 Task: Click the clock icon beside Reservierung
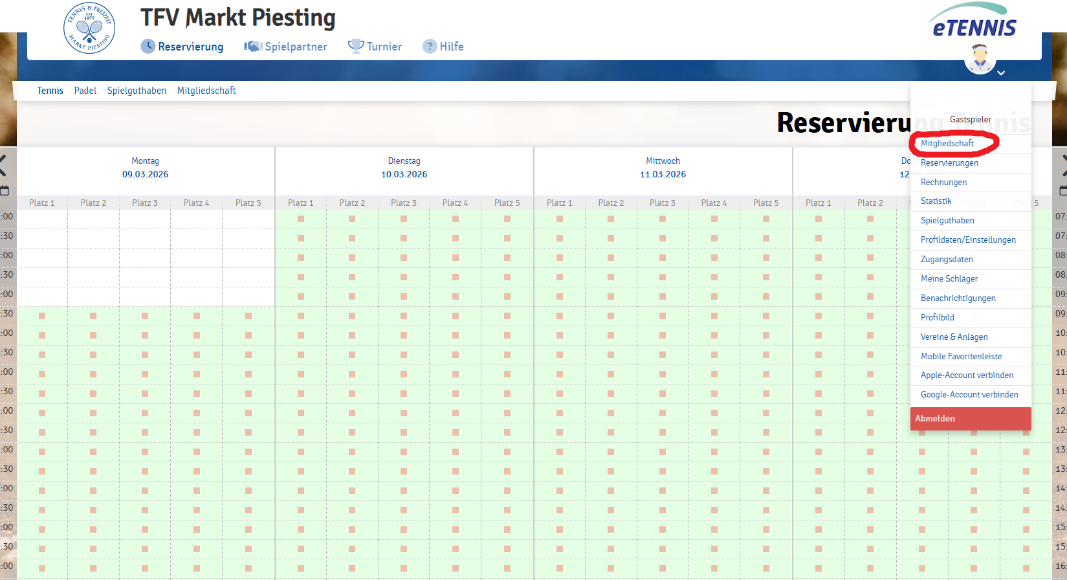[x=148, y=46]
